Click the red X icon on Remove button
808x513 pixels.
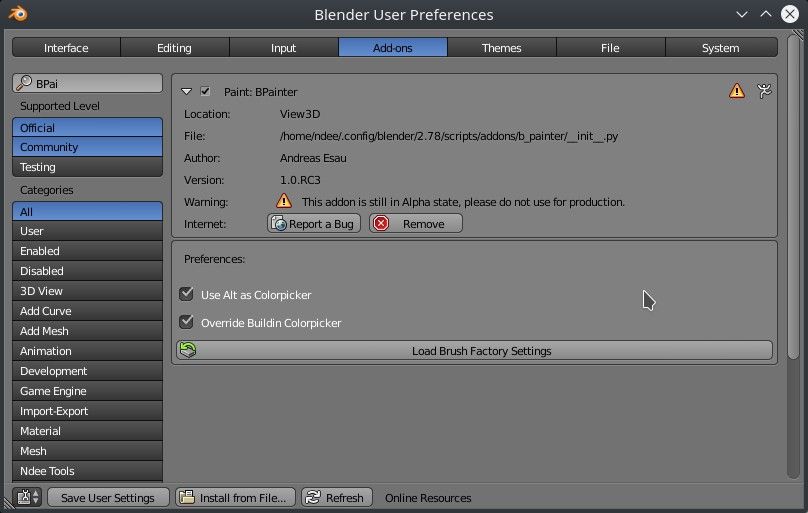[x=381, y=224]
